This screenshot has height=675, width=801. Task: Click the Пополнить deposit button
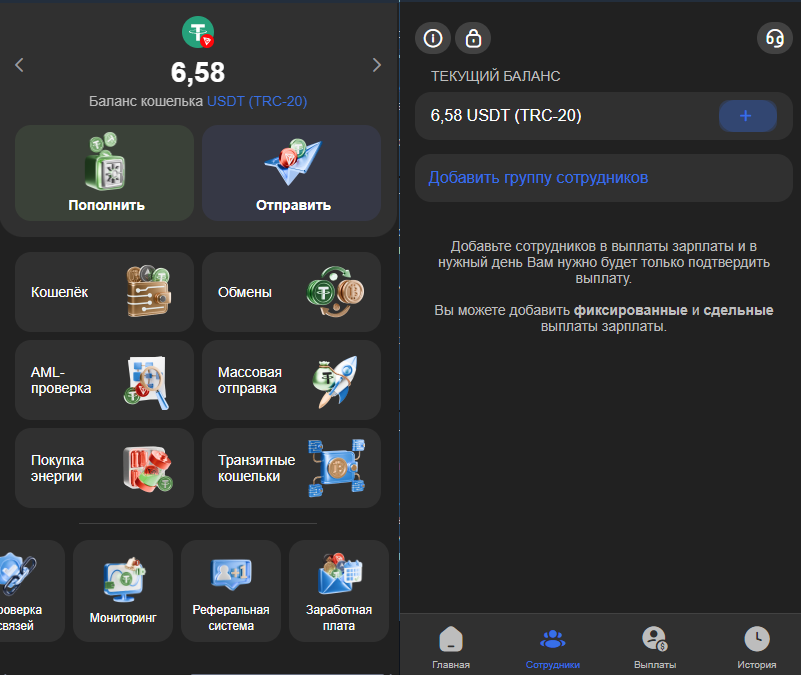pyautogui.click(x=105, y=173)
